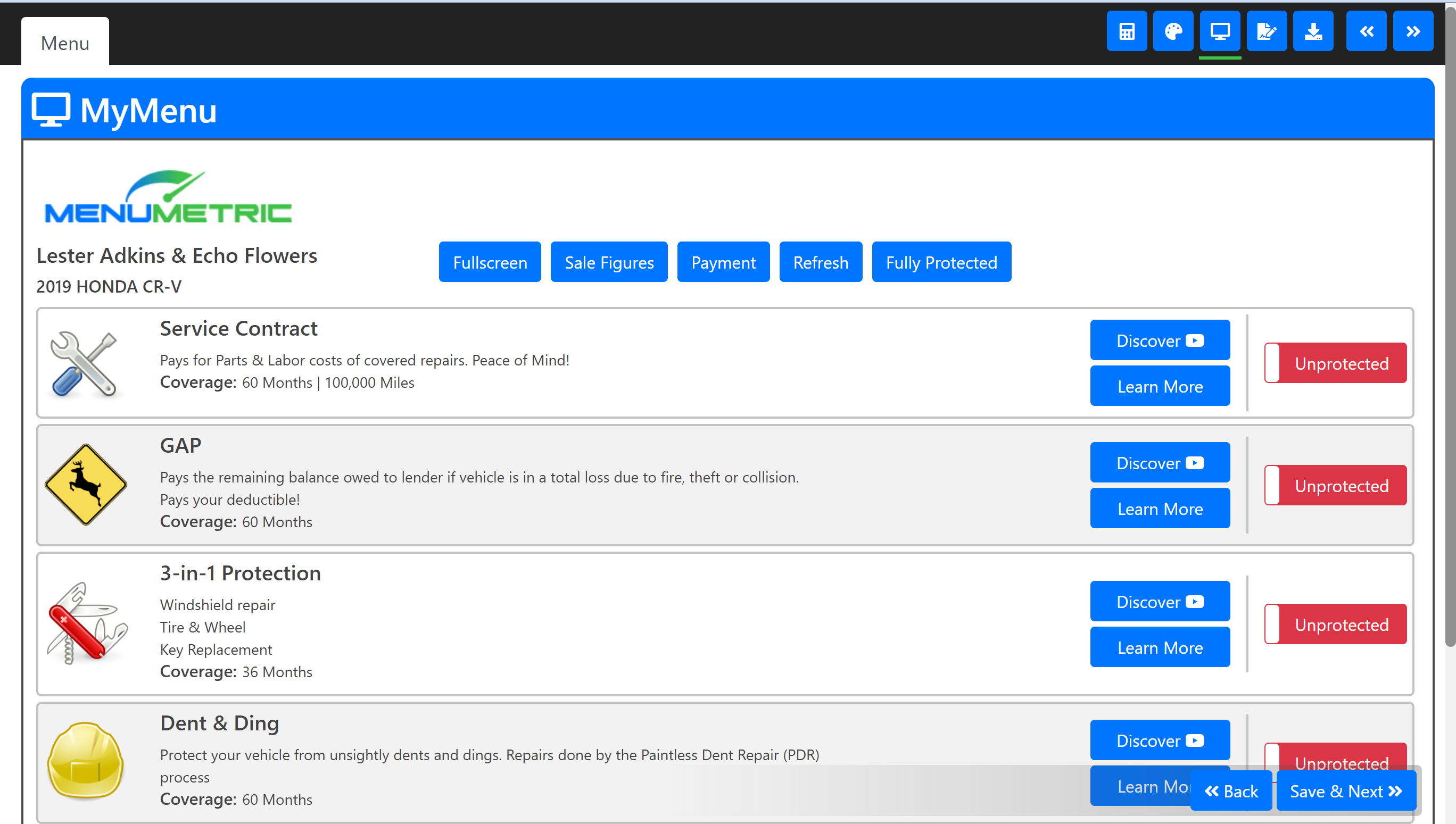
Task: Learn More about 3-in-1 Protection
Action: (x=1160, y=647)
